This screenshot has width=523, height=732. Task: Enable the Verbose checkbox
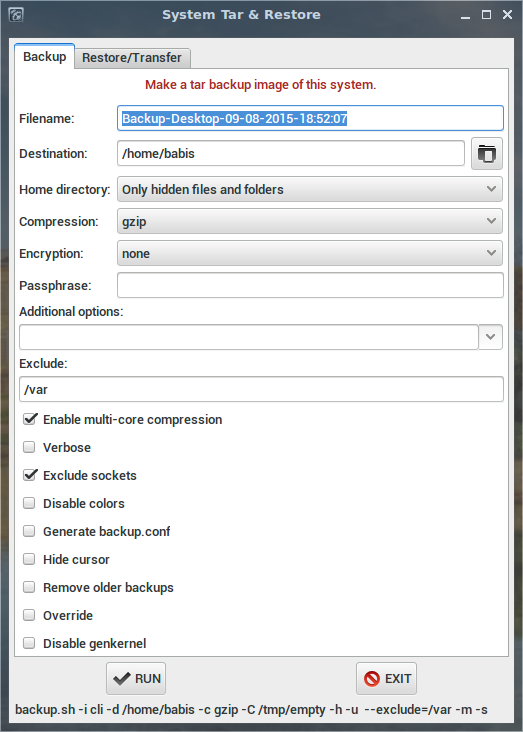click(29, 447)
